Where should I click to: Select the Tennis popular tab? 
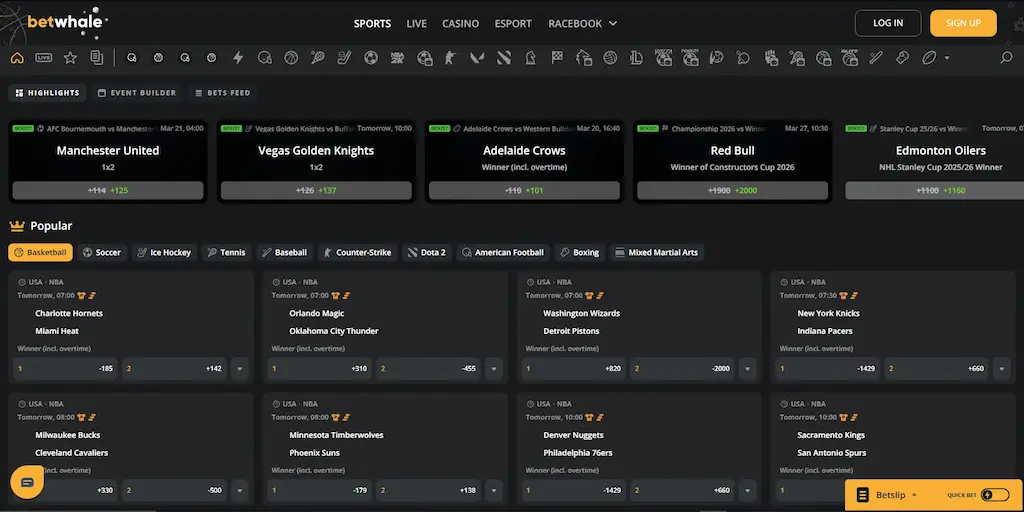coord(226,252)
